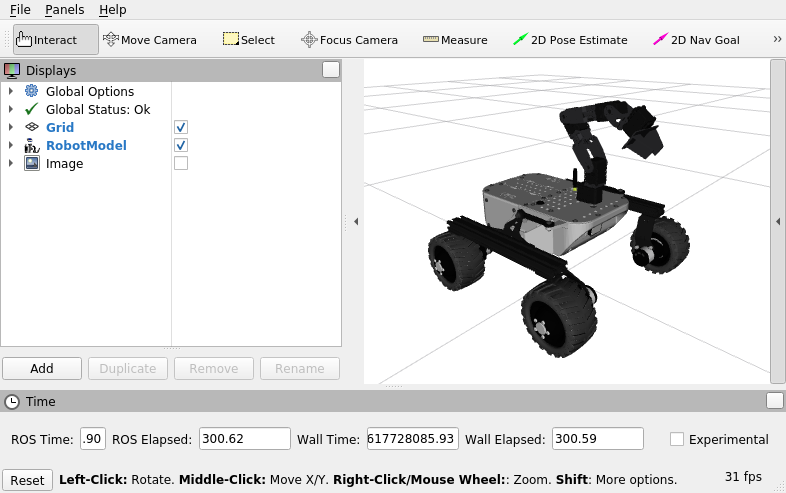Image resolution: width=786 pixels, height=493 pixels.
Task: Select the 2D Nav Goal tool
Action: point(696,40)
